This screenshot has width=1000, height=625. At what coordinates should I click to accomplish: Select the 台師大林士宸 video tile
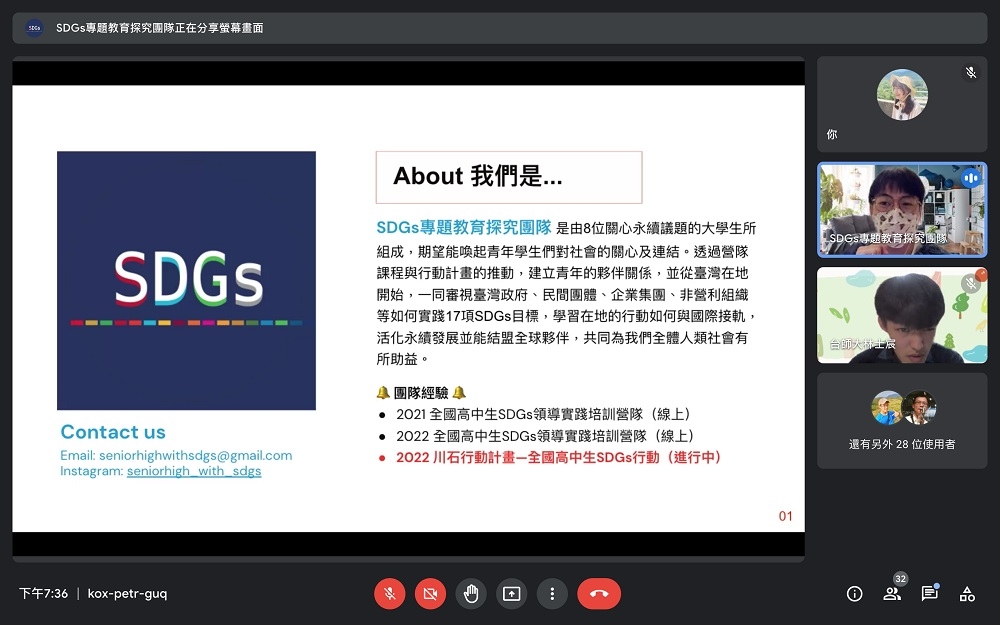902,315
